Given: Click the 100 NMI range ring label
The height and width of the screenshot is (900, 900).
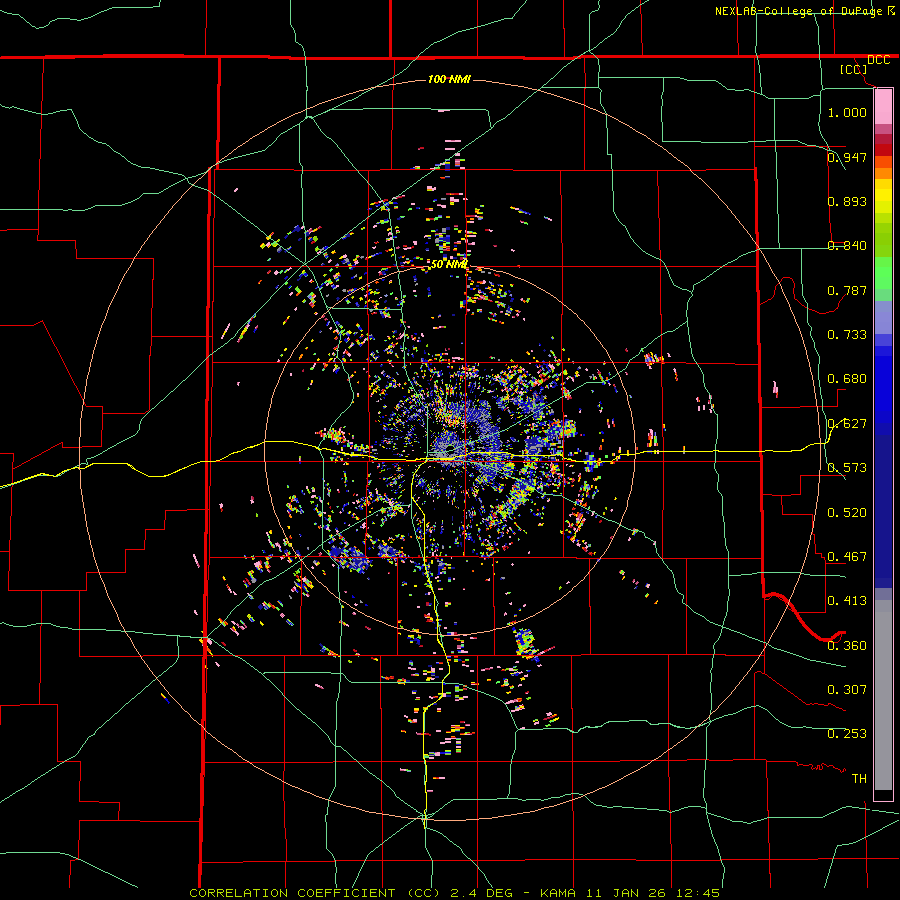Looking at the screenshot, I should (449, 79).
